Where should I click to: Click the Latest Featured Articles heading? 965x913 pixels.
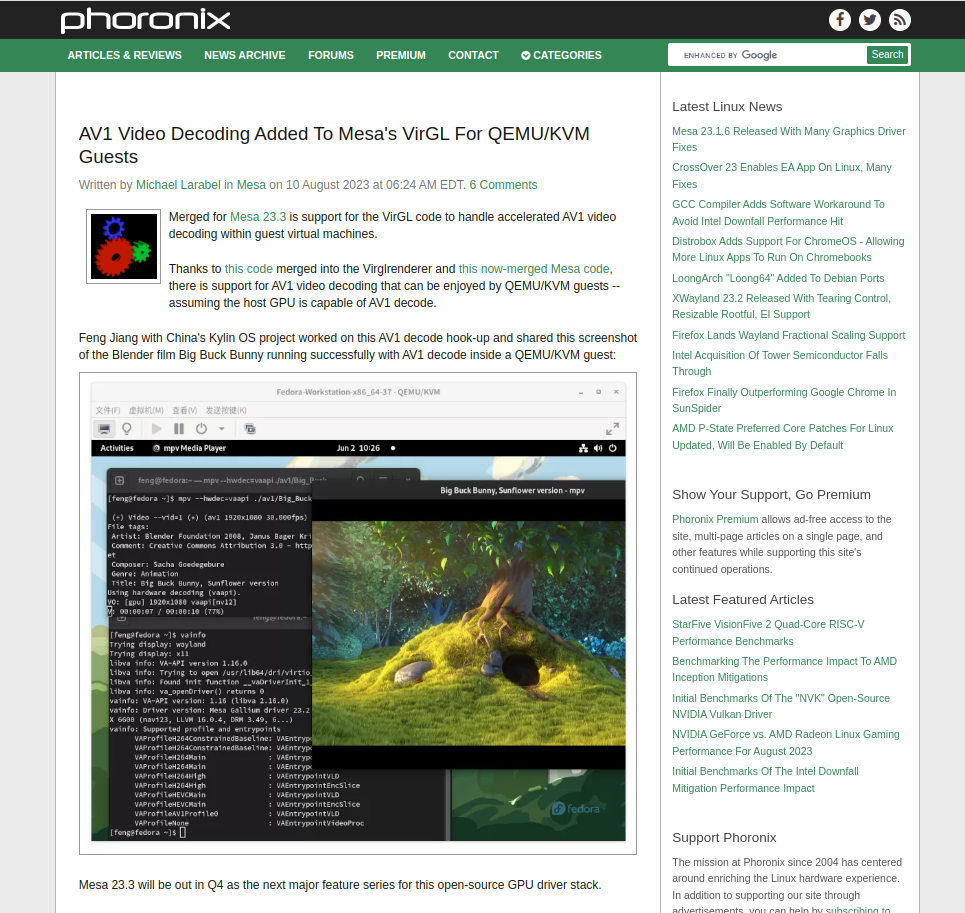coord(743,599)
